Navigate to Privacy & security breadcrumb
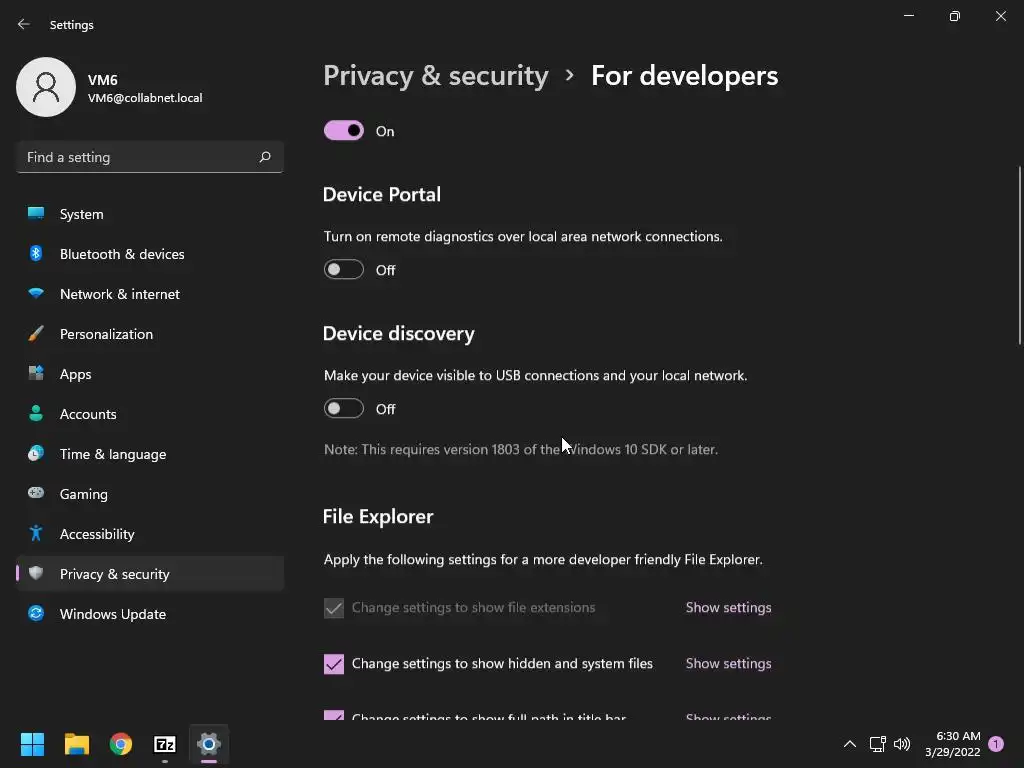This screenshot has width=1024, height=768. (436, 76)
